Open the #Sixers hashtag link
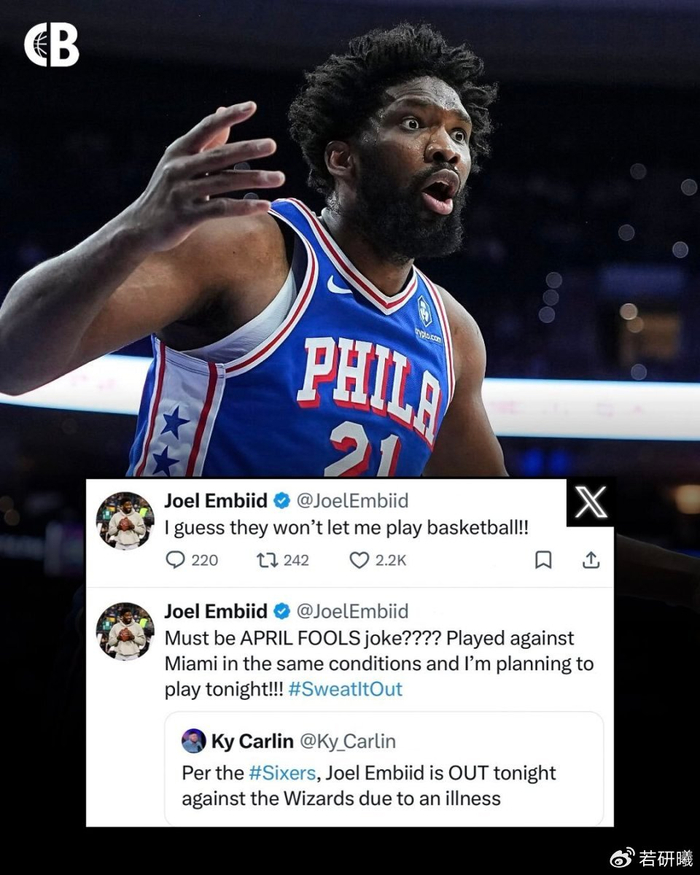 pyautogui.click(x=282, y=773)
